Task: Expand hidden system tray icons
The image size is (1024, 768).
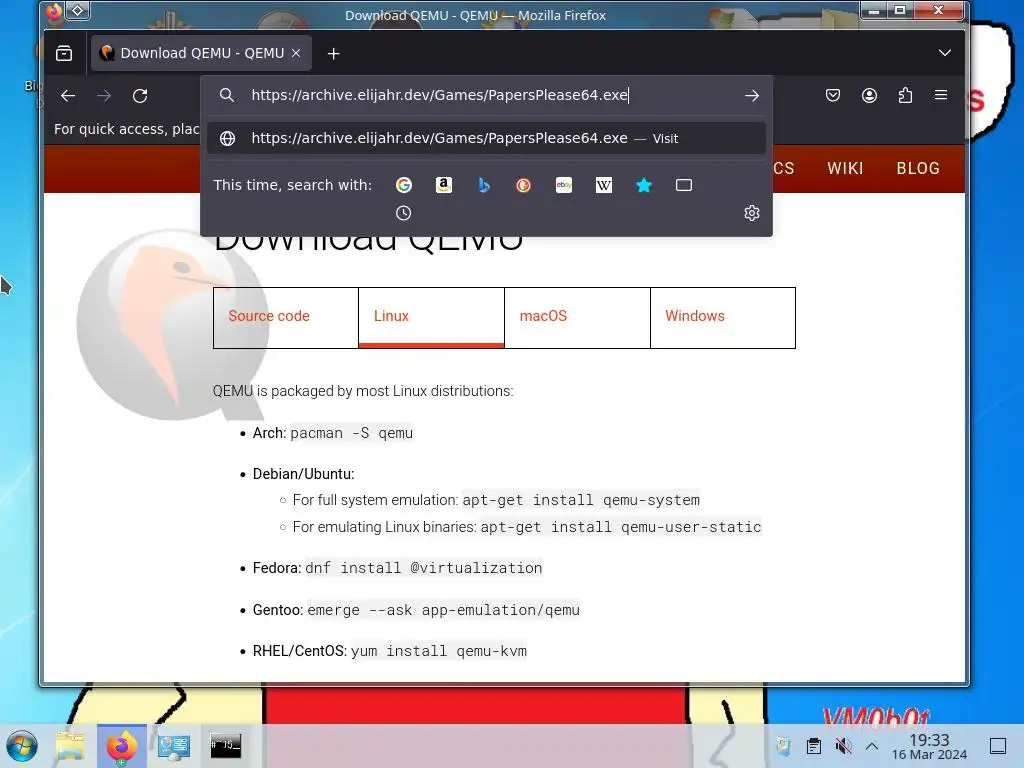Action: click(872, 746)
